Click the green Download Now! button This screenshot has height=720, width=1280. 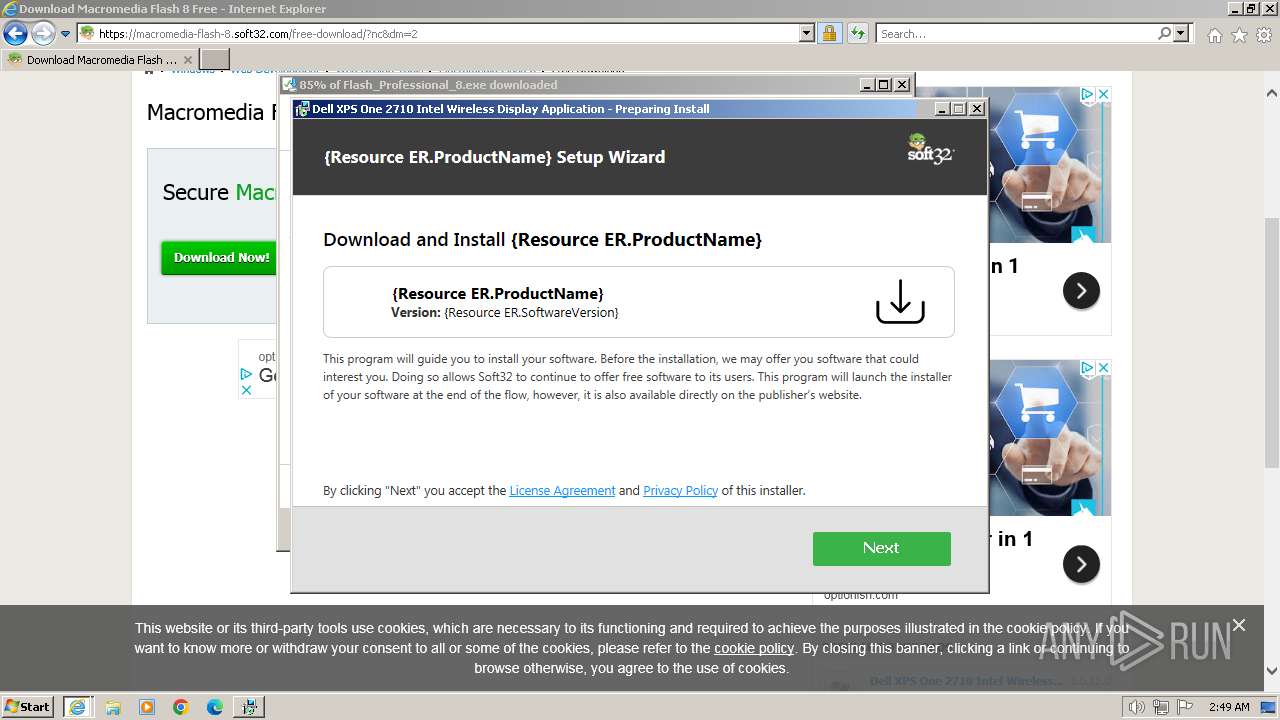[221, 257]
